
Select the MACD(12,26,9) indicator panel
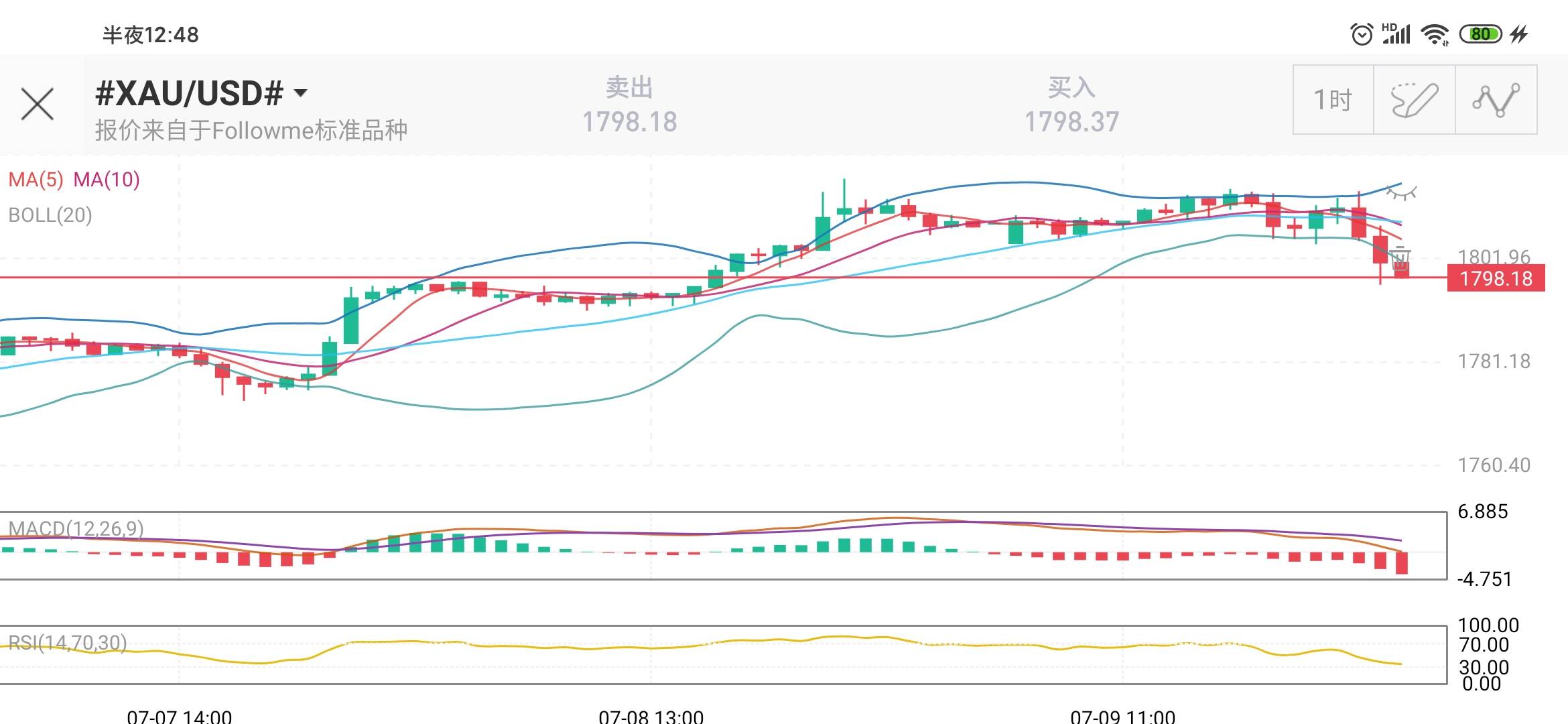[724, 546]
